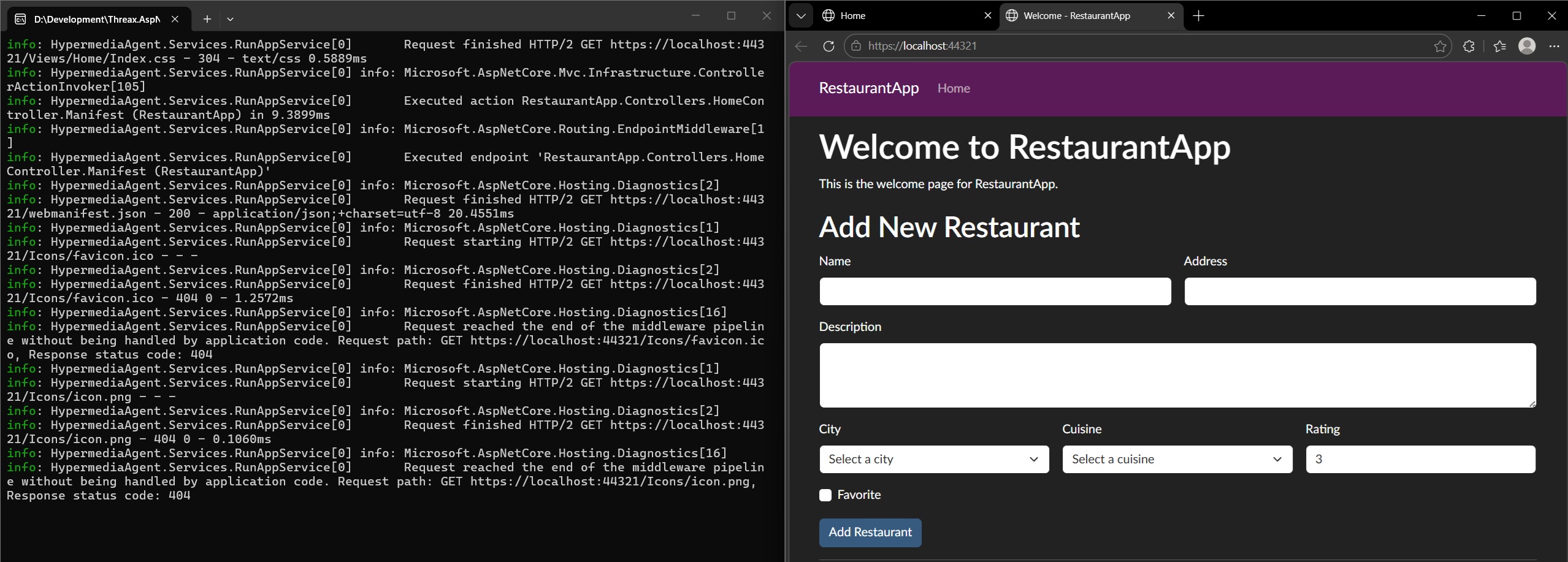
Task: Open browser settings via three-dot menu
Action: (x=1555, y=45)
